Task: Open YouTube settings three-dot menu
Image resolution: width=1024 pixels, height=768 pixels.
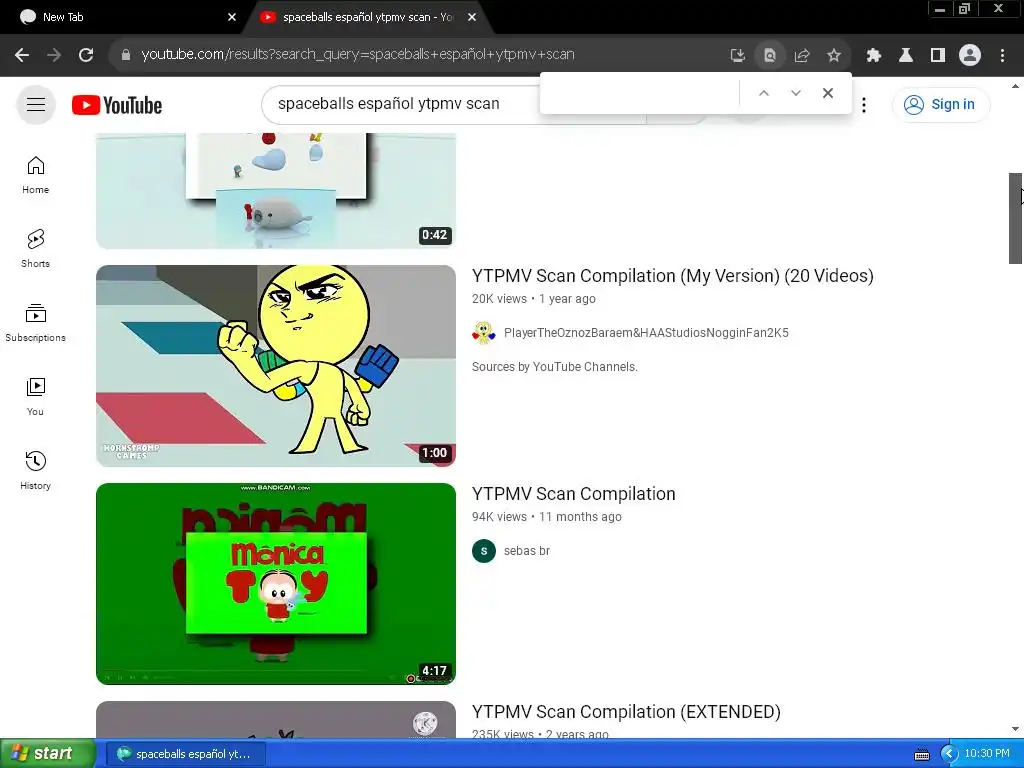Action: click(864, 104)
